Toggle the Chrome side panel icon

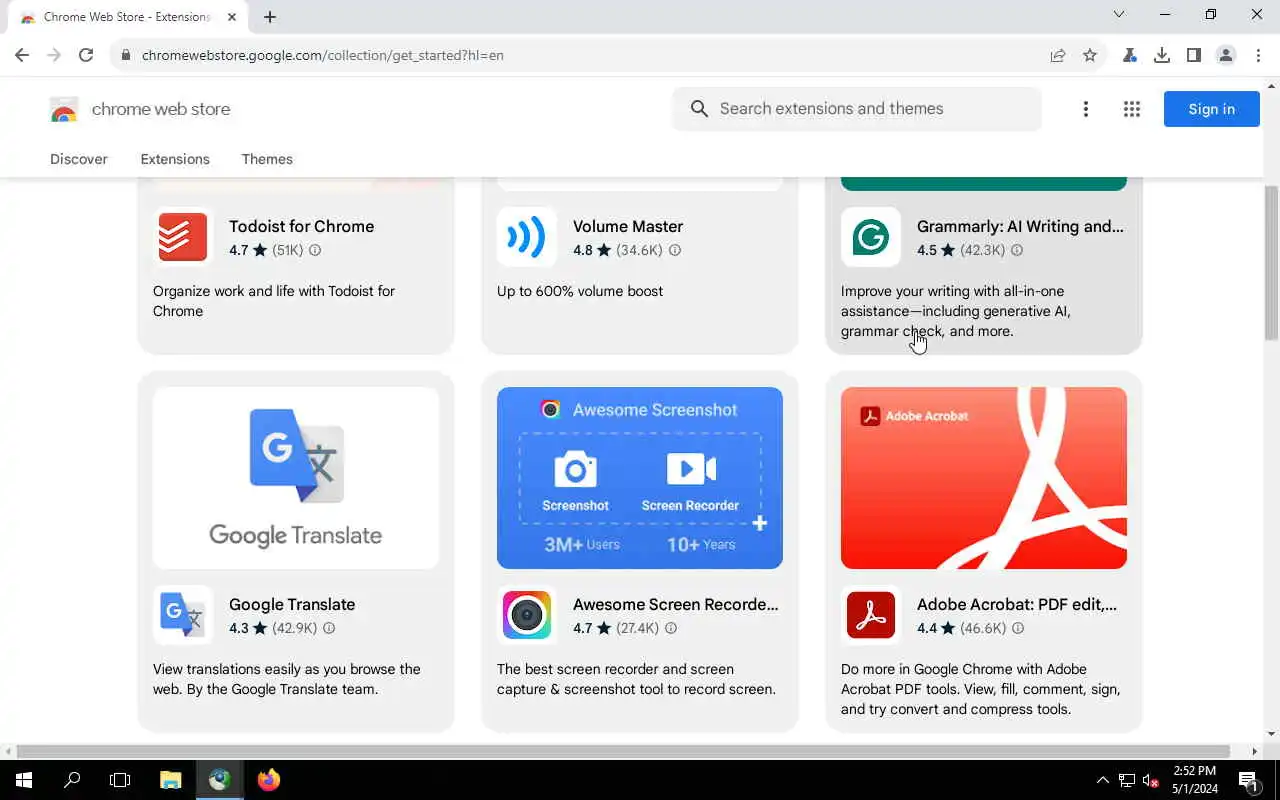click(x=1194, y=55)
